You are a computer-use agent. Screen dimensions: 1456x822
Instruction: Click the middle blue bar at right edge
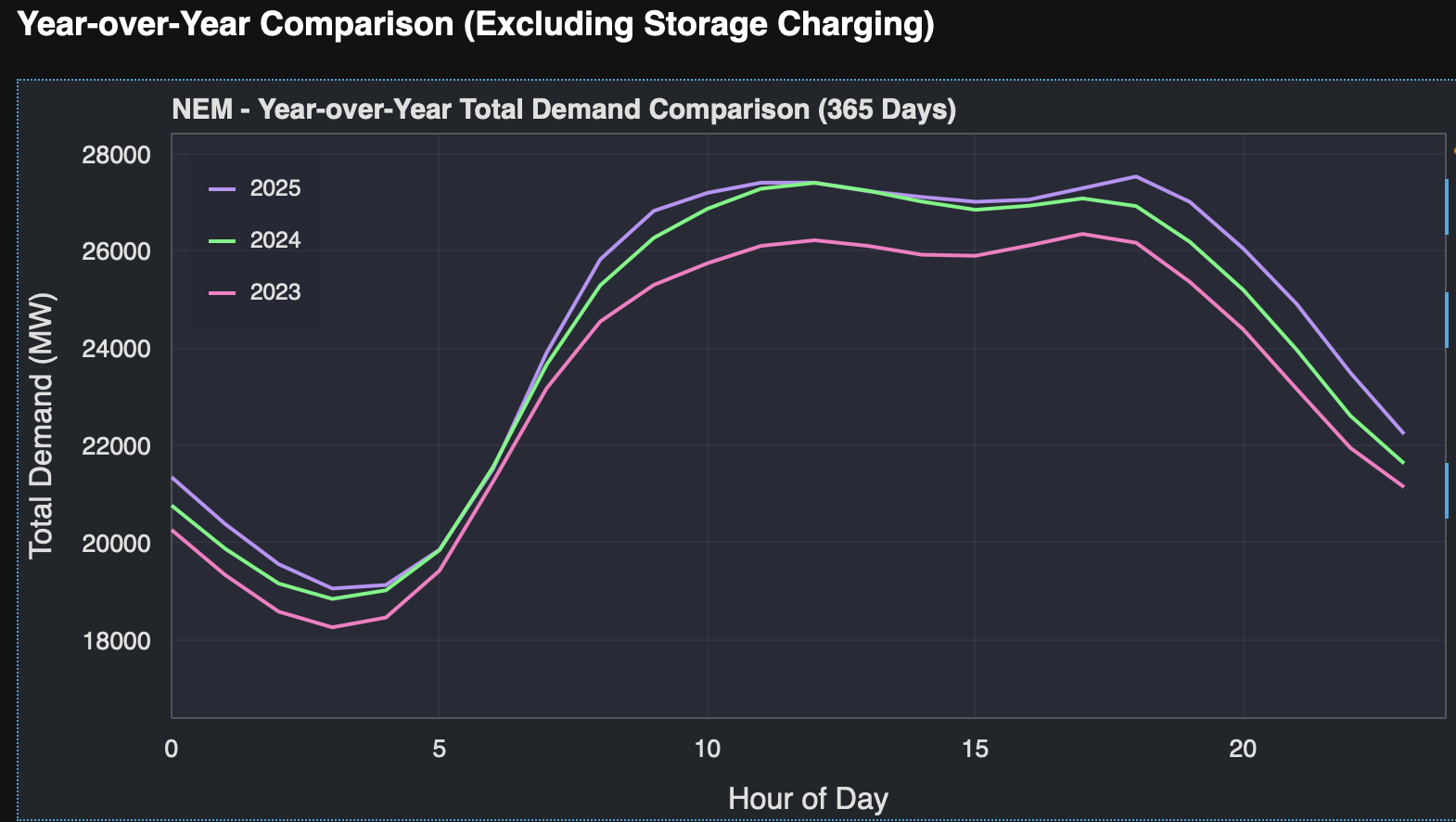(x=1447, y=320)
